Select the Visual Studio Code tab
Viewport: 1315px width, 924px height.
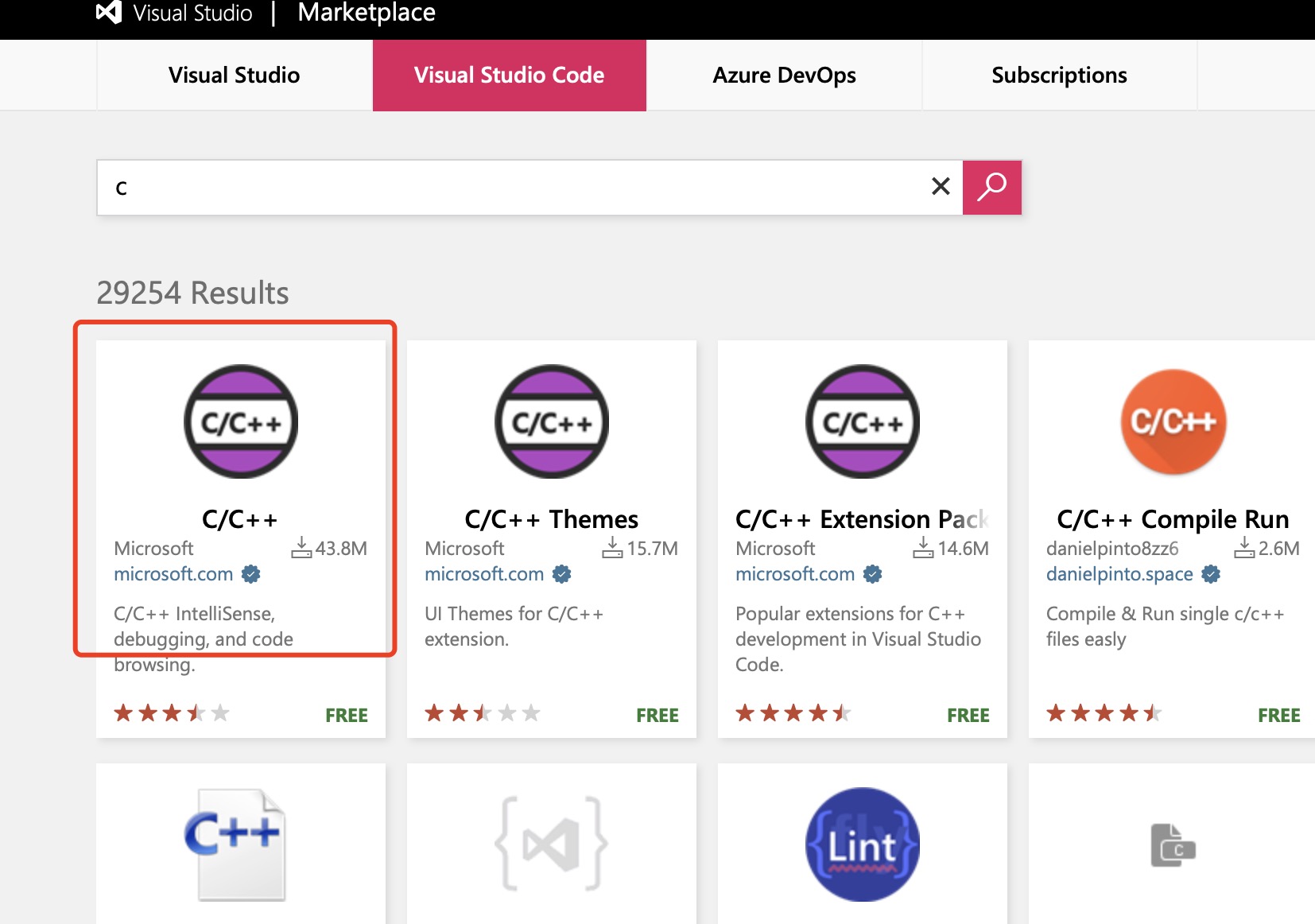tap(510, 76)
